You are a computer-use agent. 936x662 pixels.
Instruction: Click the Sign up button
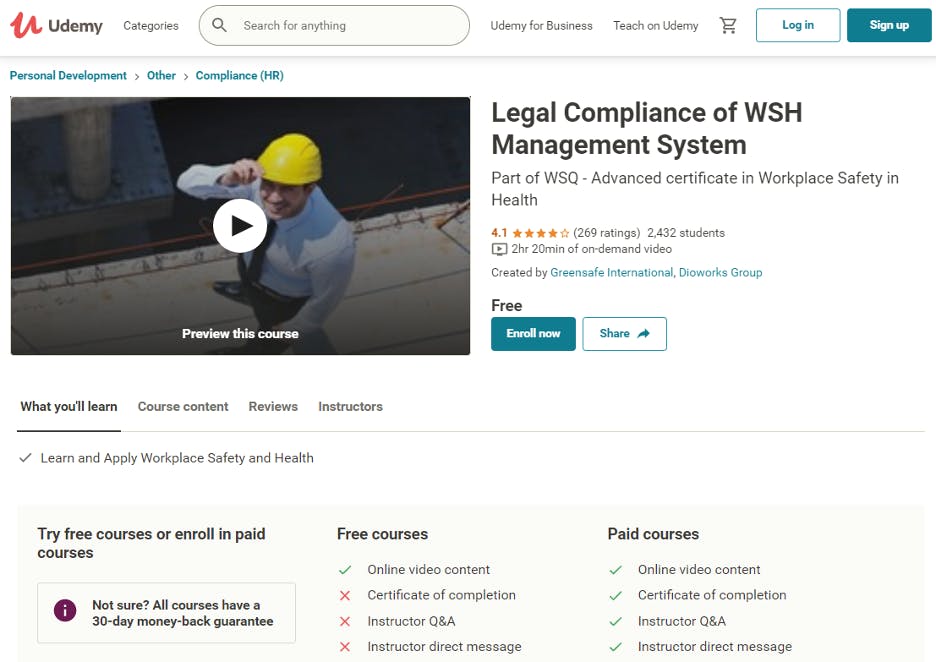[888, 25]
